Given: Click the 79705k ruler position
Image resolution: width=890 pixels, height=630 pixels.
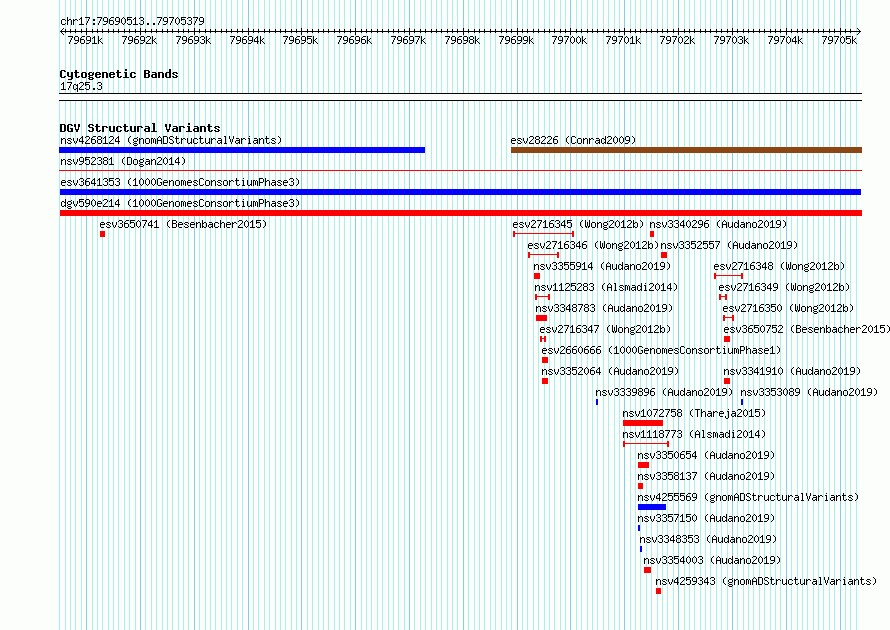Looking at the screenshot, I should tap(839, 40).
